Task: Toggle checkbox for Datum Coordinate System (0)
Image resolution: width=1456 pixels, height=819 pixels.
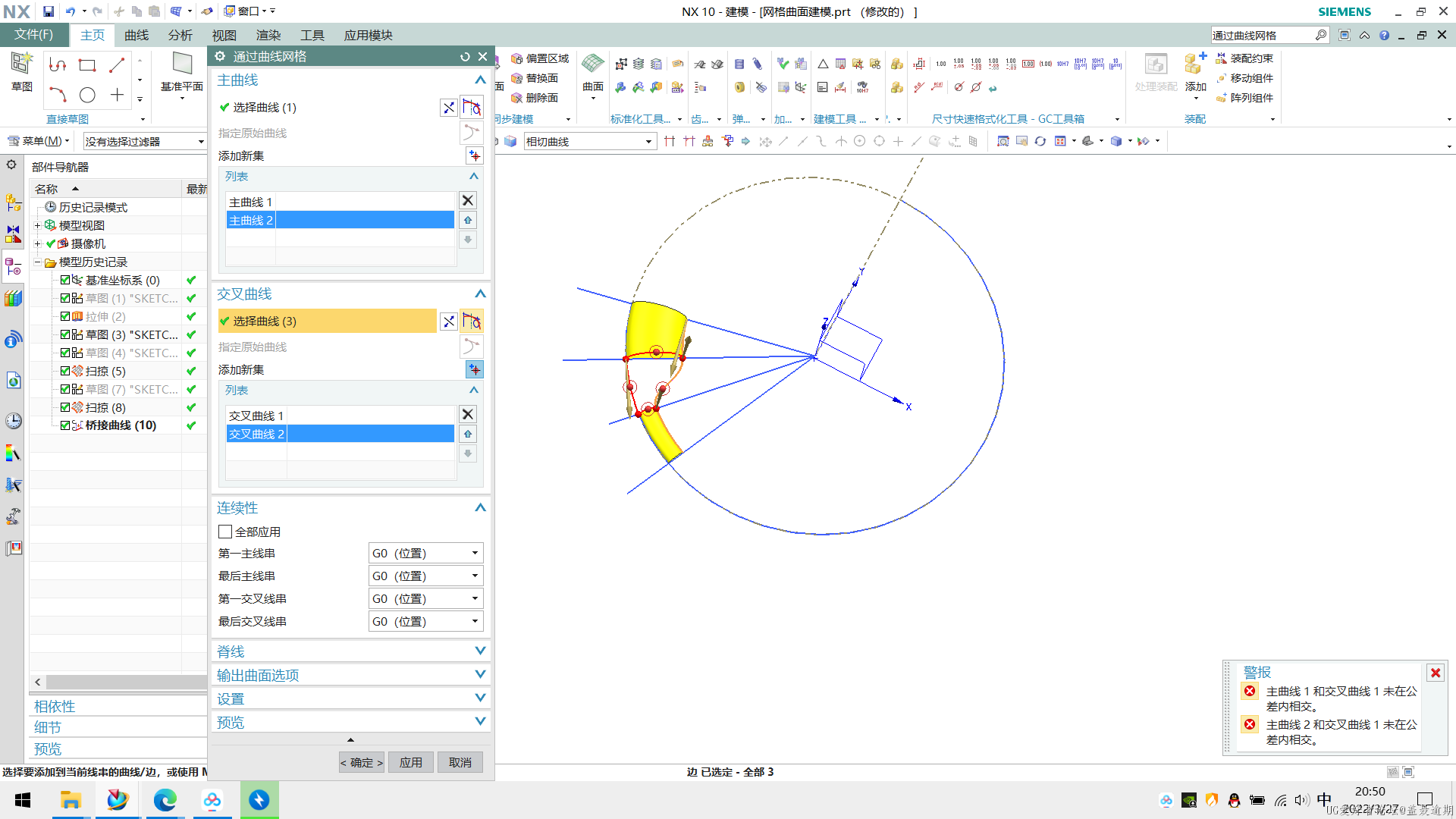Action: pyautogui.click(x=65, y=280)
